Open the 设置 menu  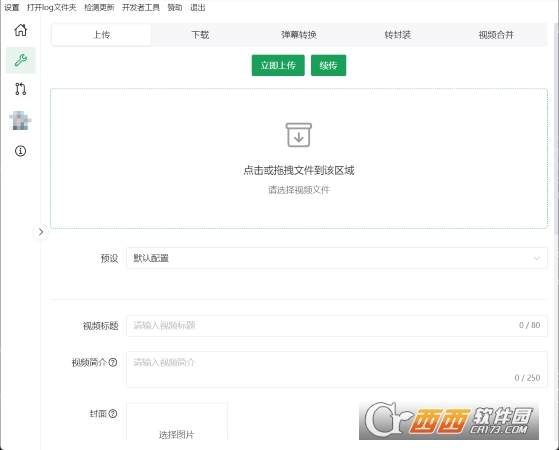12,7
